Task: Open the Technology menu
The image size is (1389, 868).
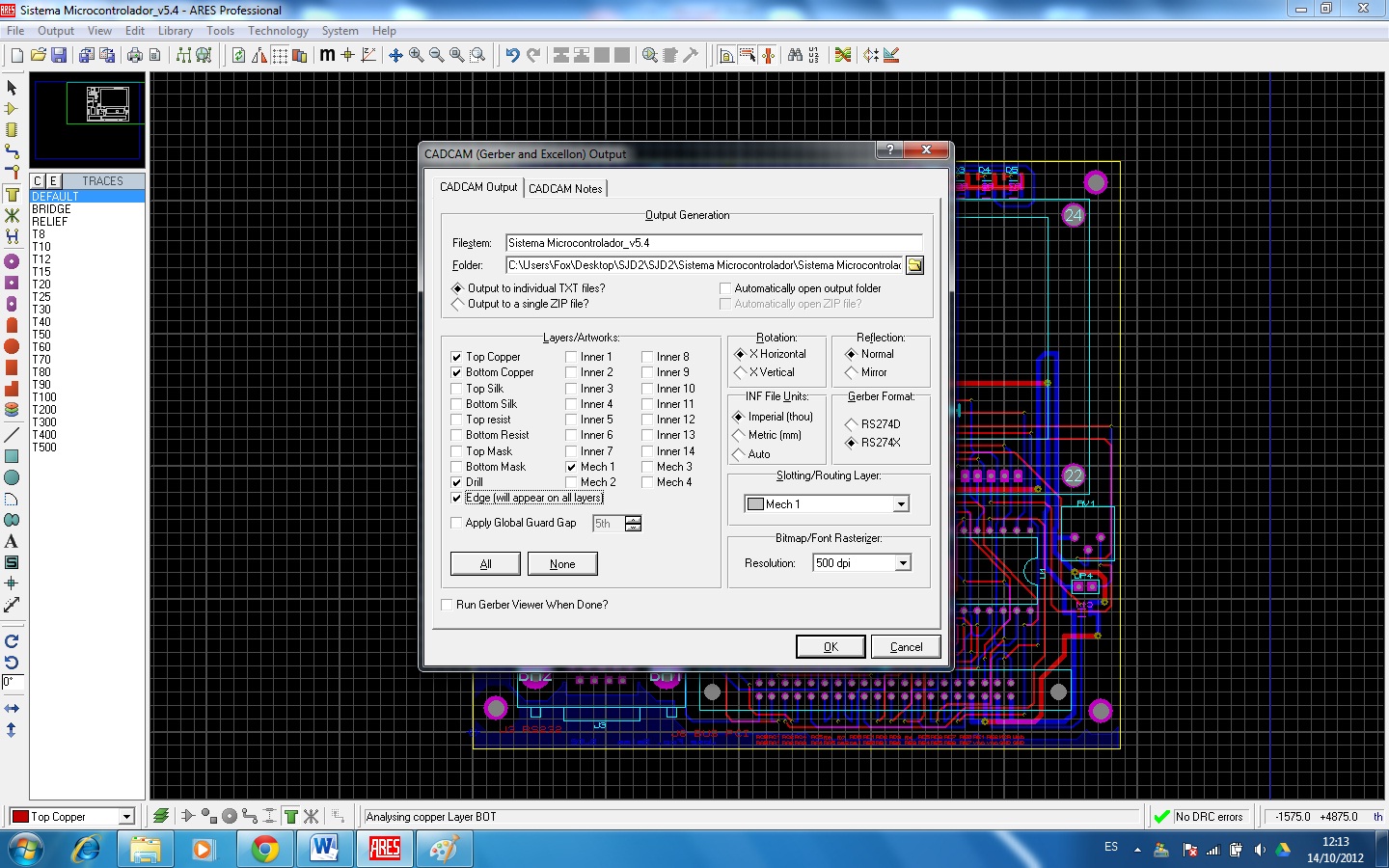Action: [x=278, y=31]
